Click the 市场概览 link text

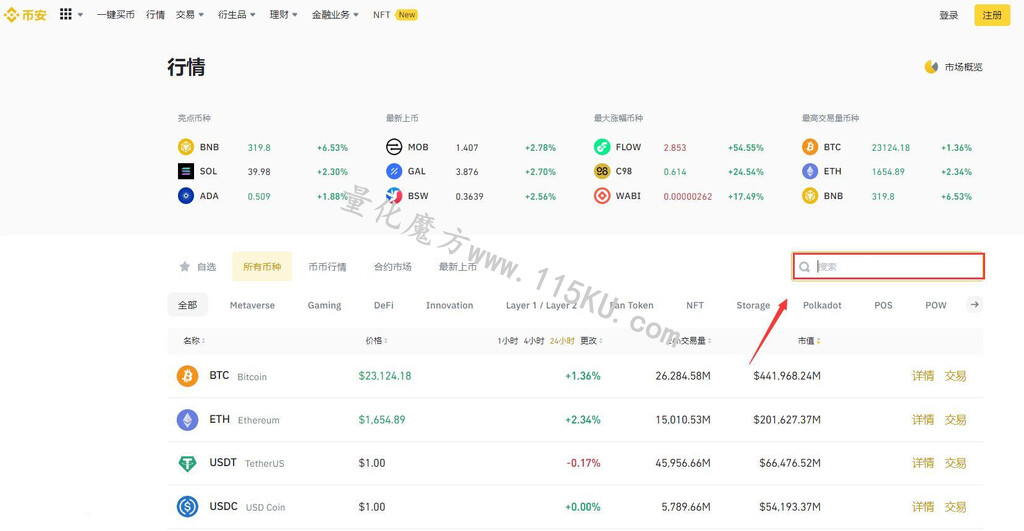(963, 67)
